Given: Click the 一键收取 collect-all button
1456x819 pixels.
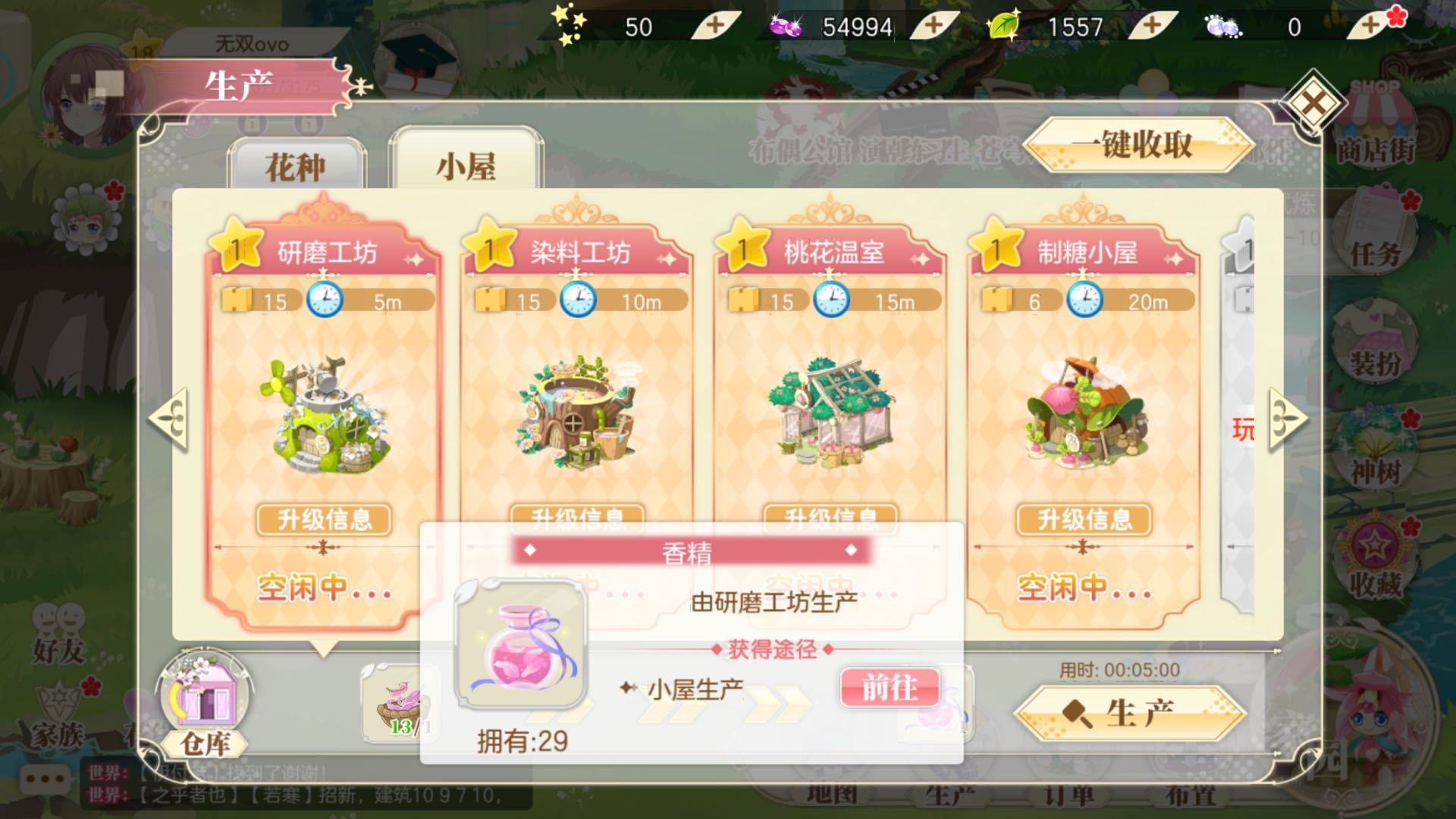Looking at the screenshot, I should click(1137, 145).
